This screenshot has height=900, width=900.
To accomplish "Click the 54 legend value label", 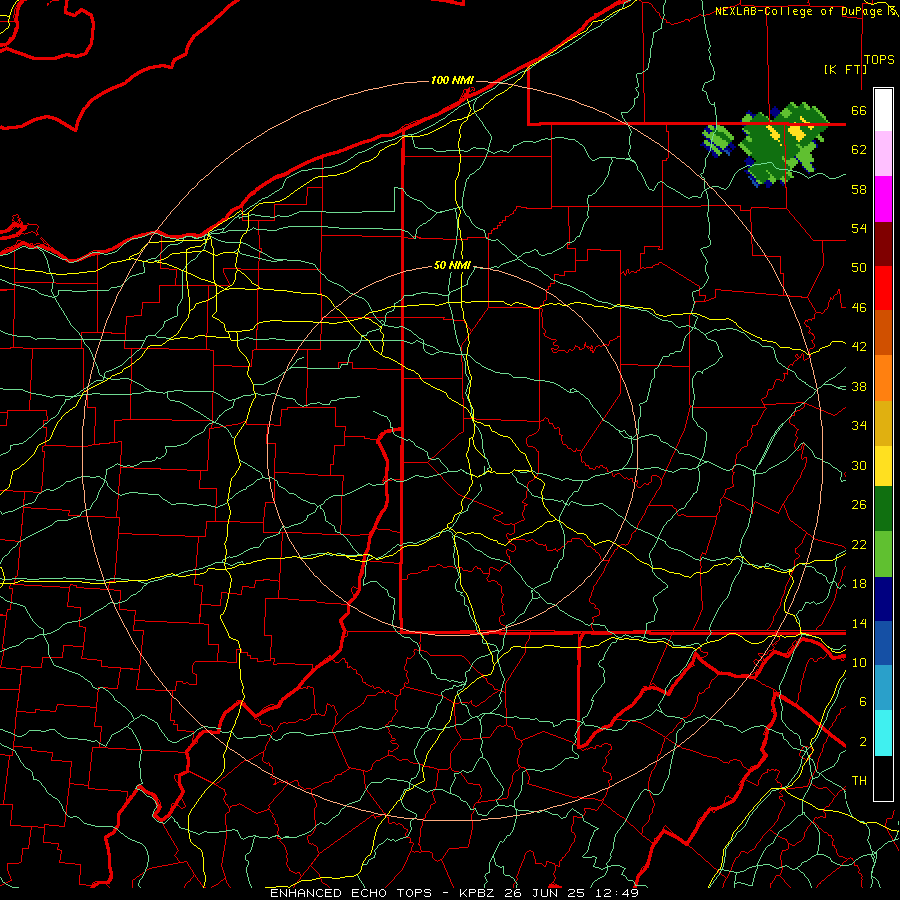I will pyautogui.click(x=859, y=228).
